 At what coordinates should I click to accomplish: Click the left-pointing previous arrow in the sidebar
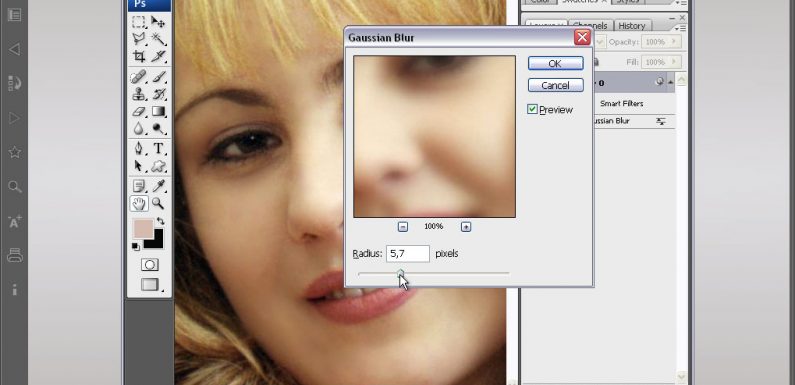15,49
